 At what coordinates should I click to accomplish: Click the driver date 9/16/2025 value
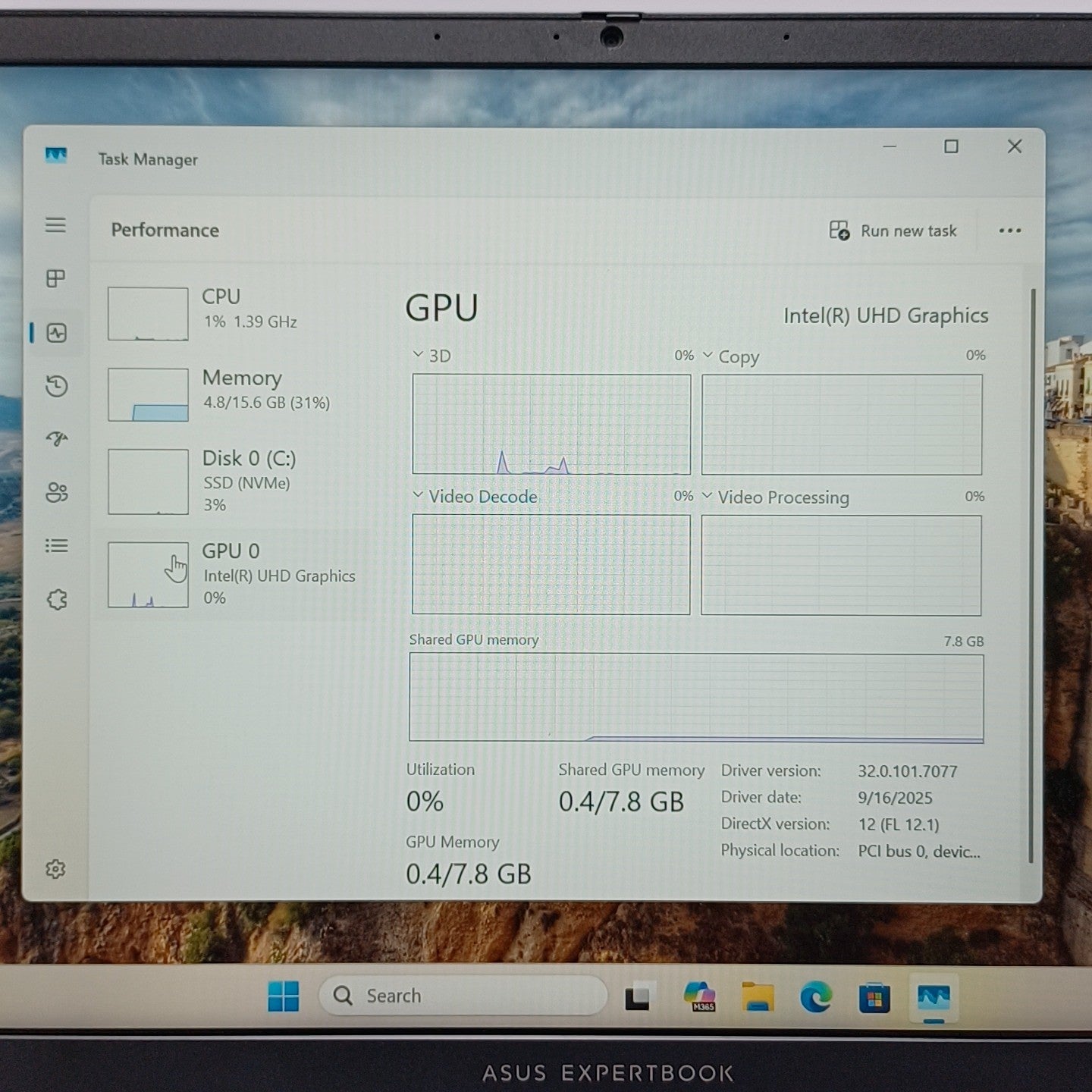[895, 798]
